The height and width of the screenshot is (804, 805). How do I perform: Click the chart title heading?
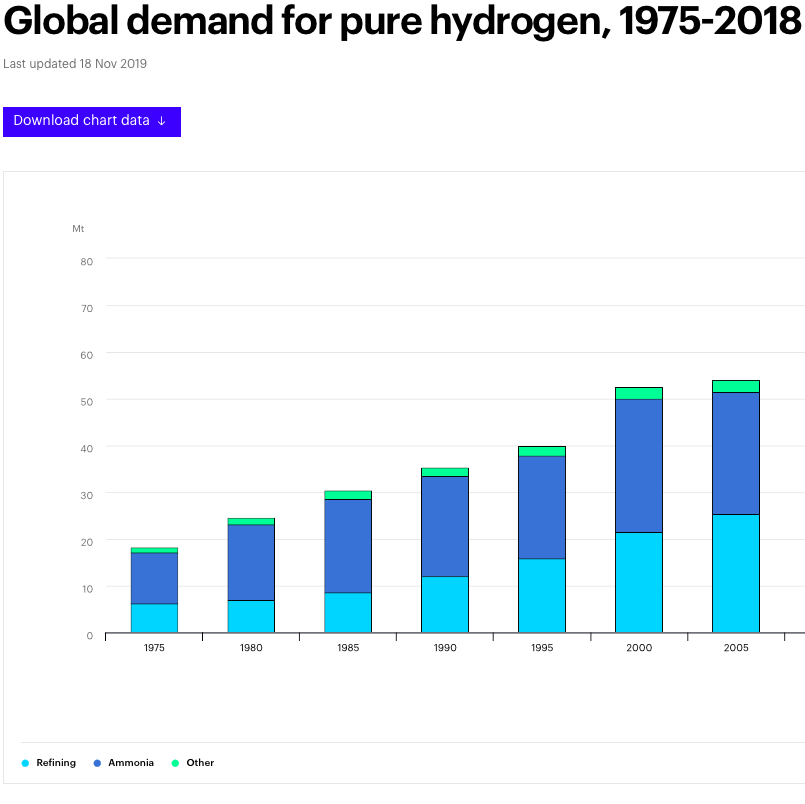pyautogui.click(x=400, y=22)
